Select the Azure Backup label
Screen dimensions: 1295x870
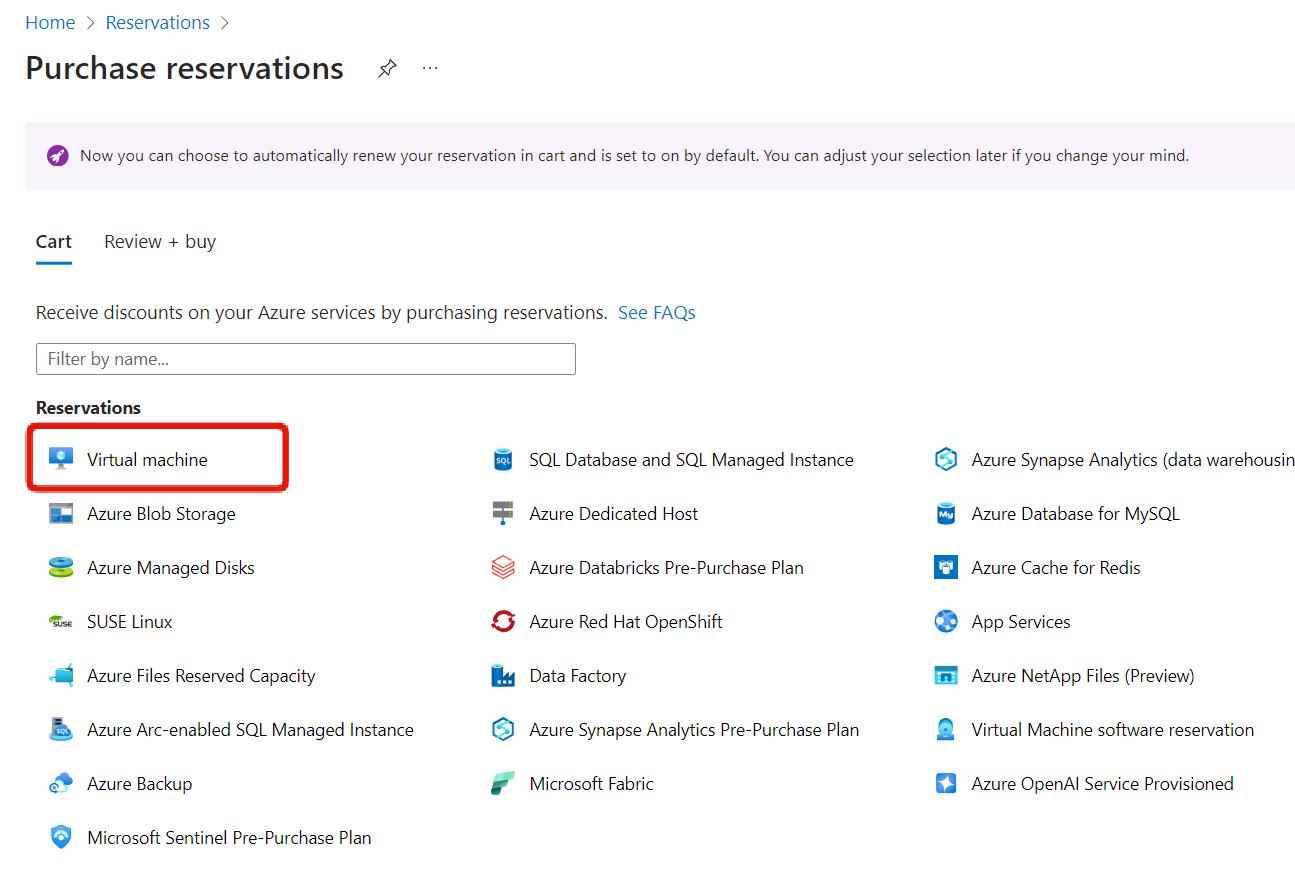tap(140, 783)
